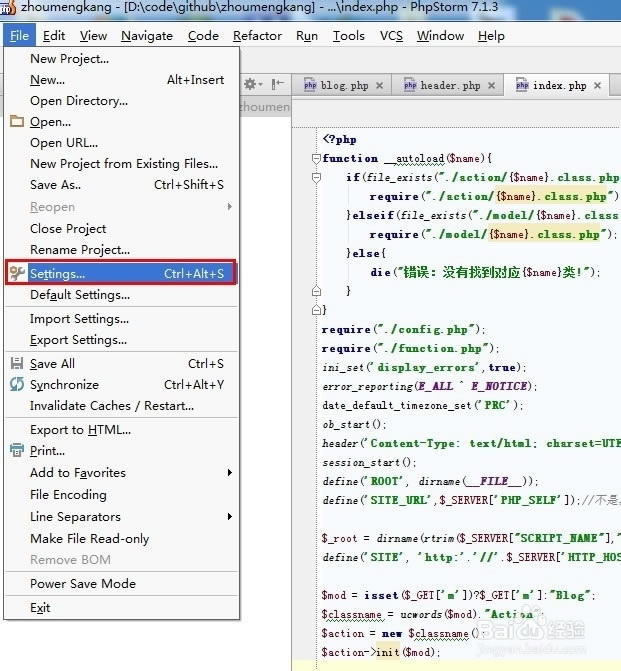Select the index.php tab

point(559,86)
